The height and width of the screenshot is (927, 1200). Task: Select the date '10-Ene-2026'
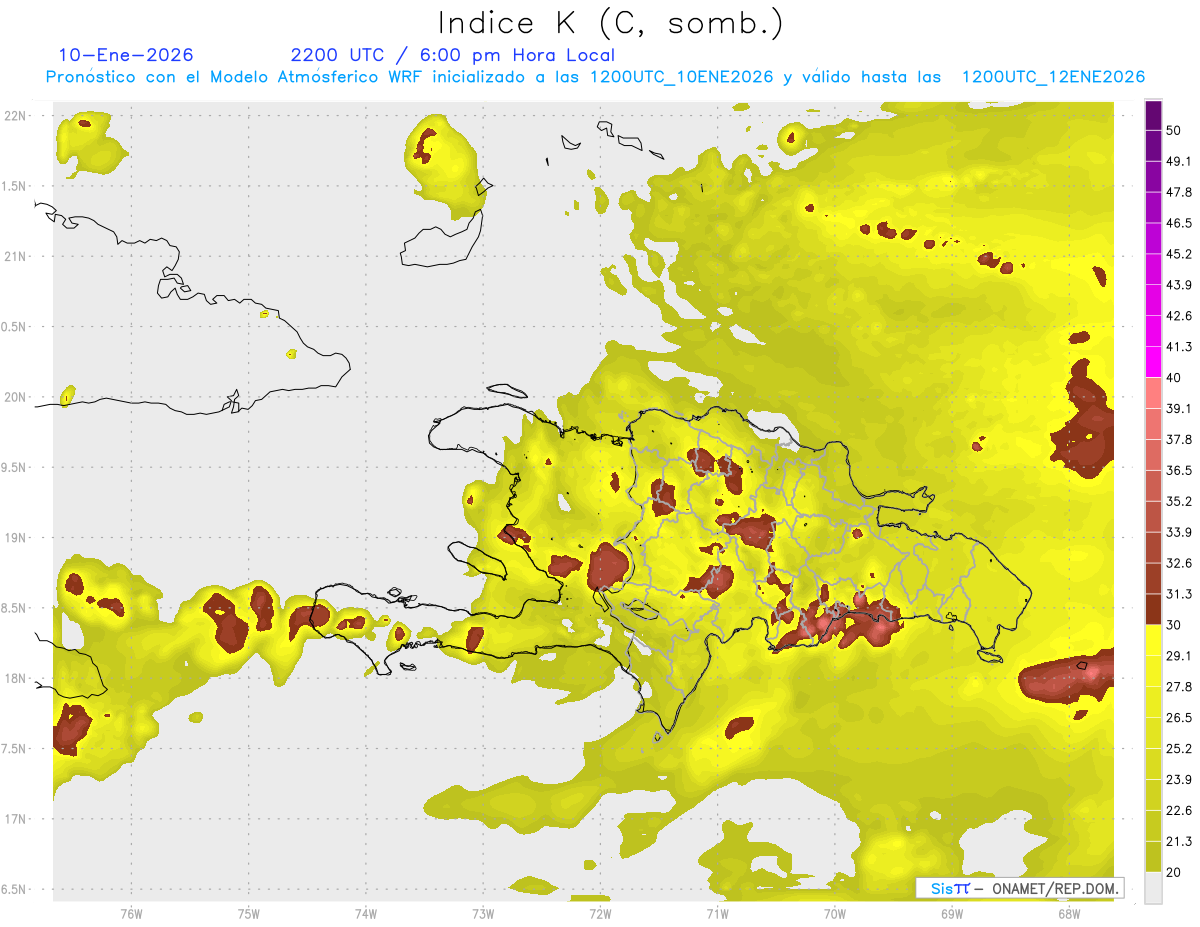126,55
